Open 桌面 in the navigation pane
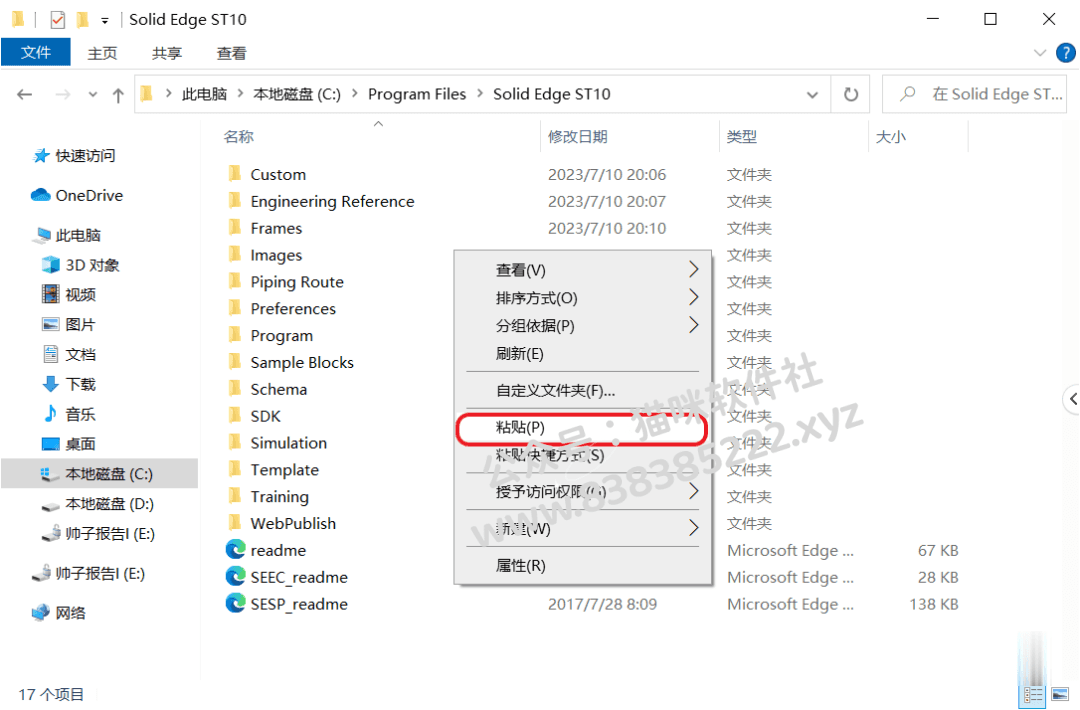 (x=80, y=444)
